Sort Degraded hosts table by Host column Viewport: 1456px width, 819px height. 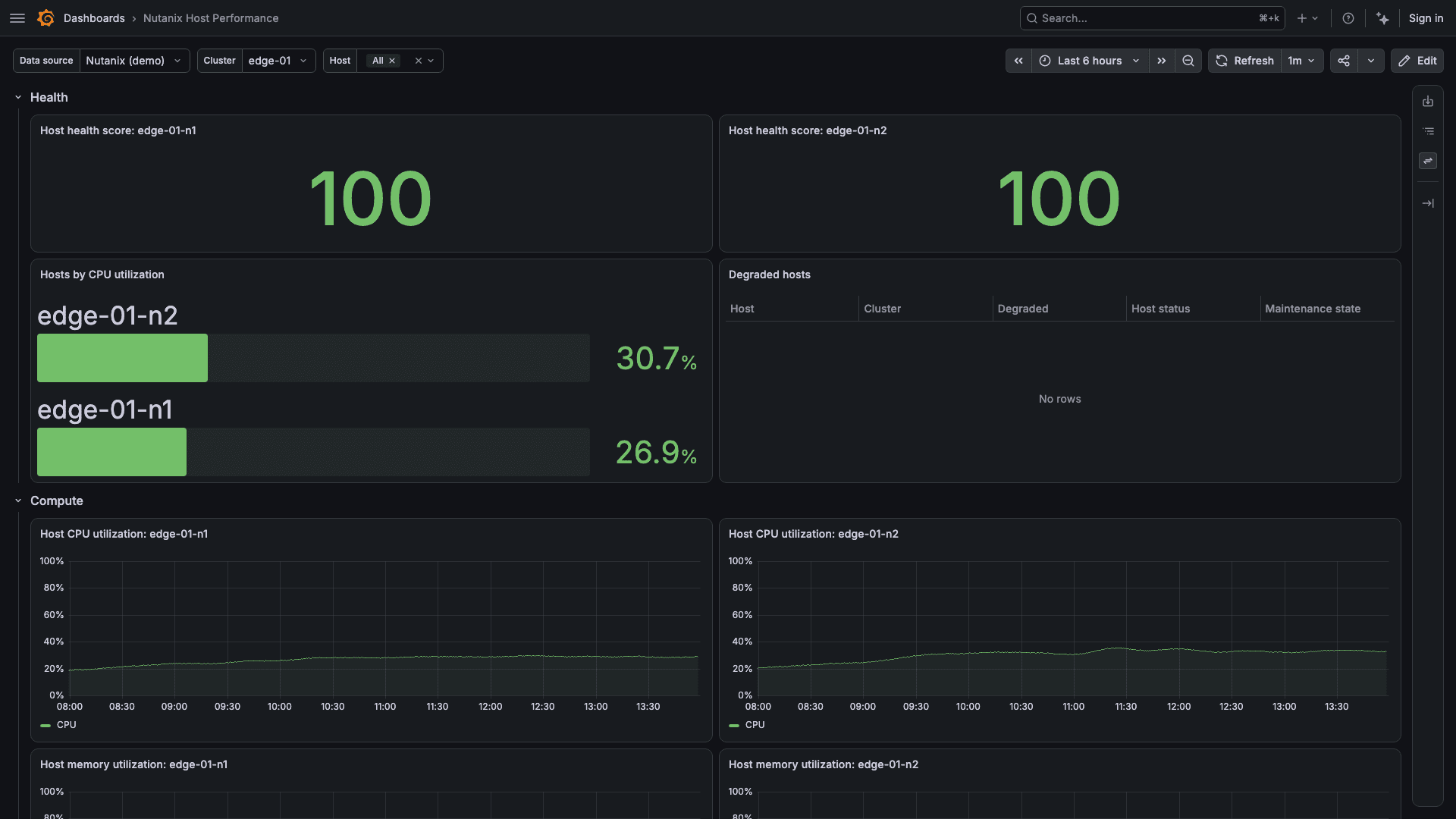[742, 309]
